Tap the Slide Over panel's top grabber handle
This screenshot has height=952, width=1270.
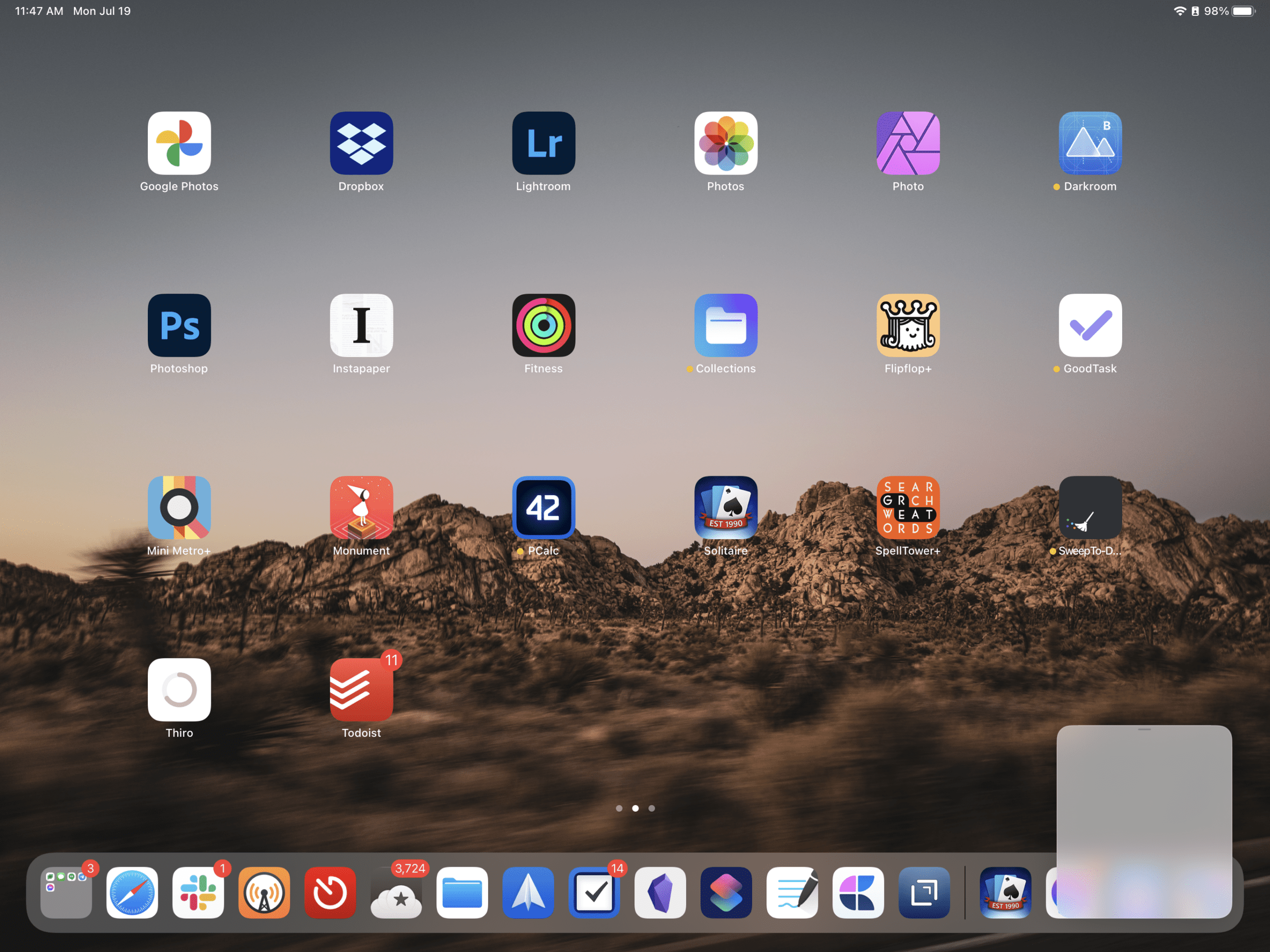coord(1144,730)
